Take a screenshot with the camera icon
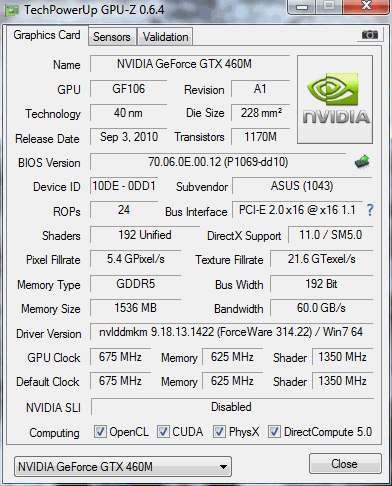The height and width of the screenshot is (486, 392). click(x=369, y=34)
